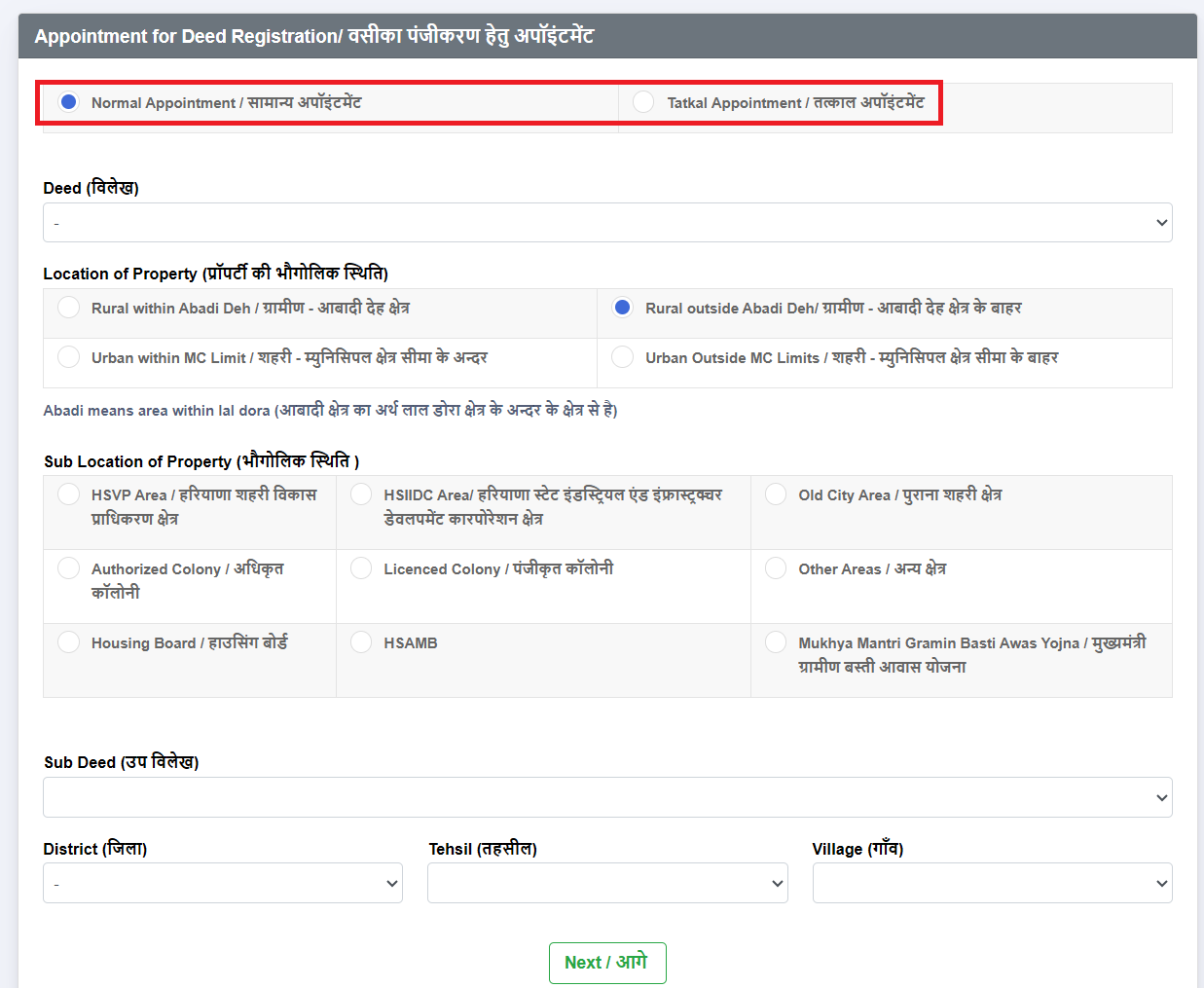Select the Normal Appointment radio button
The width and height of the screenshot is (1204, 988).
[x=69, y=102]
